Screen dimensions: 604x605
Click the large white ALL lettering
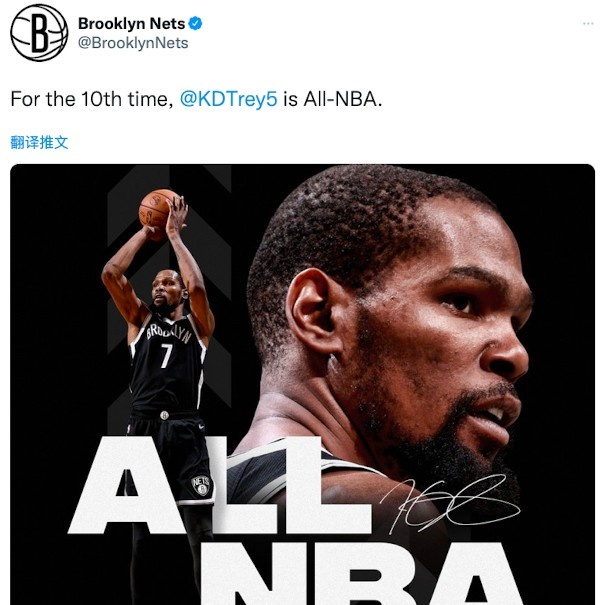click(220, 485)
